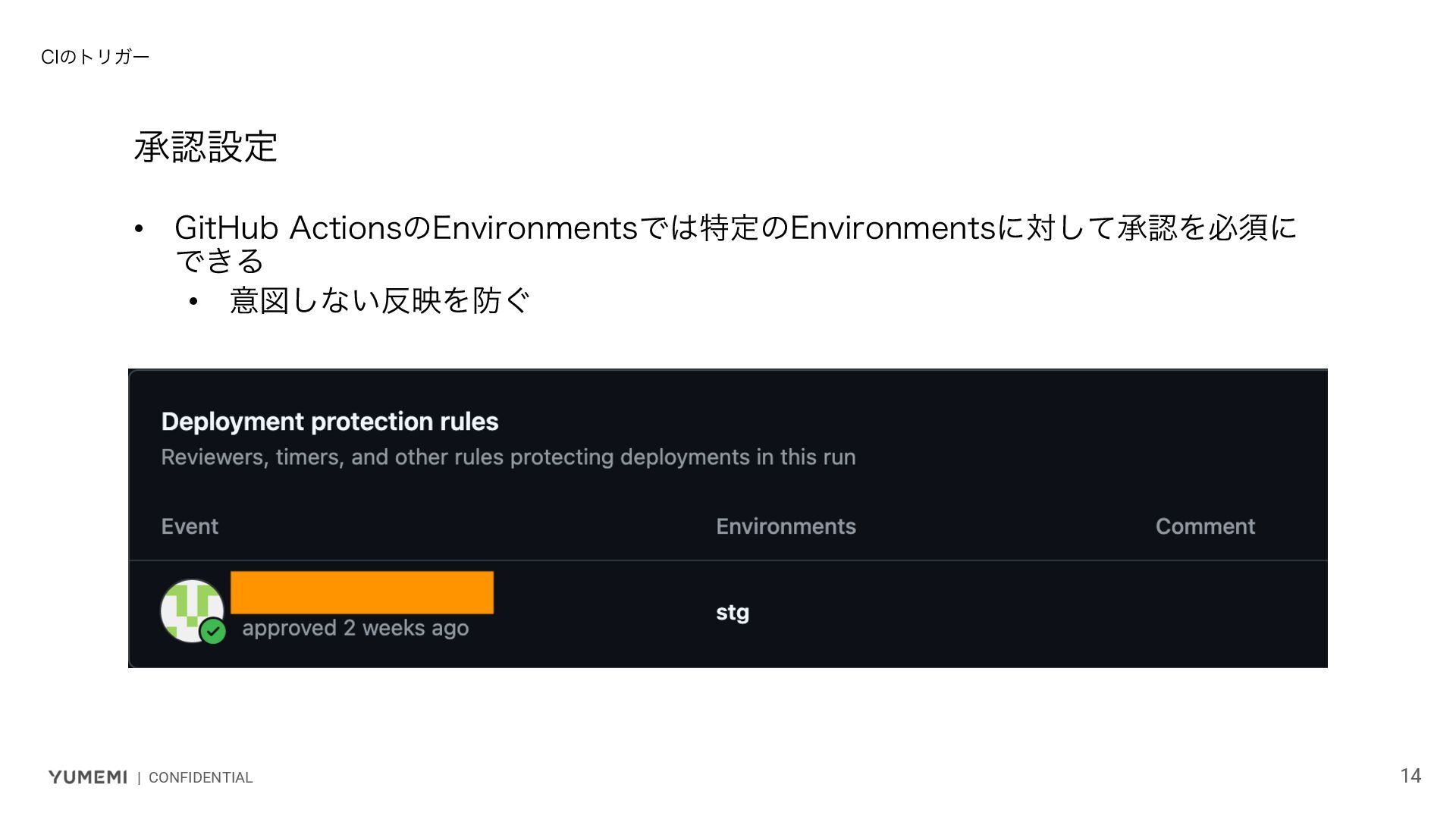This screenshot has width=1456, height=819.
Task: Click the slide title 承認設定
Action: point(206,146)
